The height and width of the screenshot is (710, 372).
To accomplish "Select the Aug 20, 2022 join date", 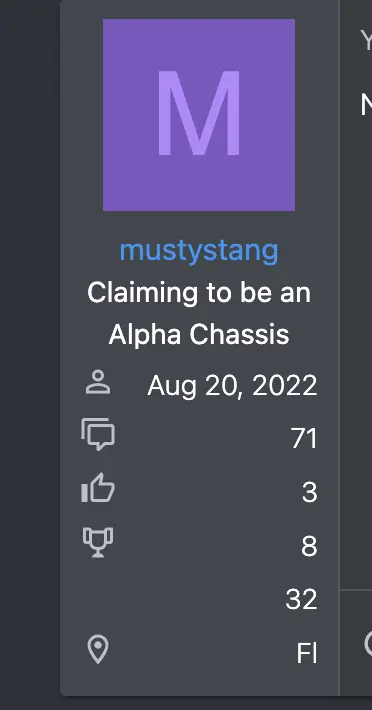I will [232, 386].
